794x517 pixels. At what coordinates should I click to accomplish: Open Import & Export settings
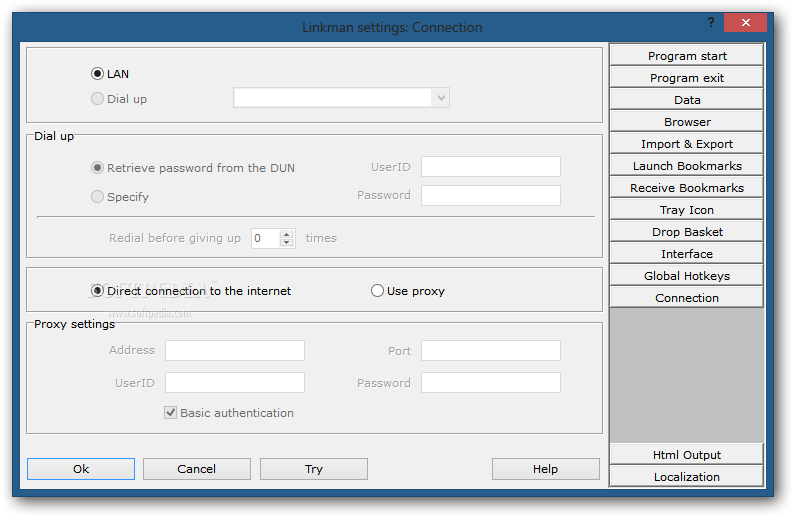[x=687, y=144]
